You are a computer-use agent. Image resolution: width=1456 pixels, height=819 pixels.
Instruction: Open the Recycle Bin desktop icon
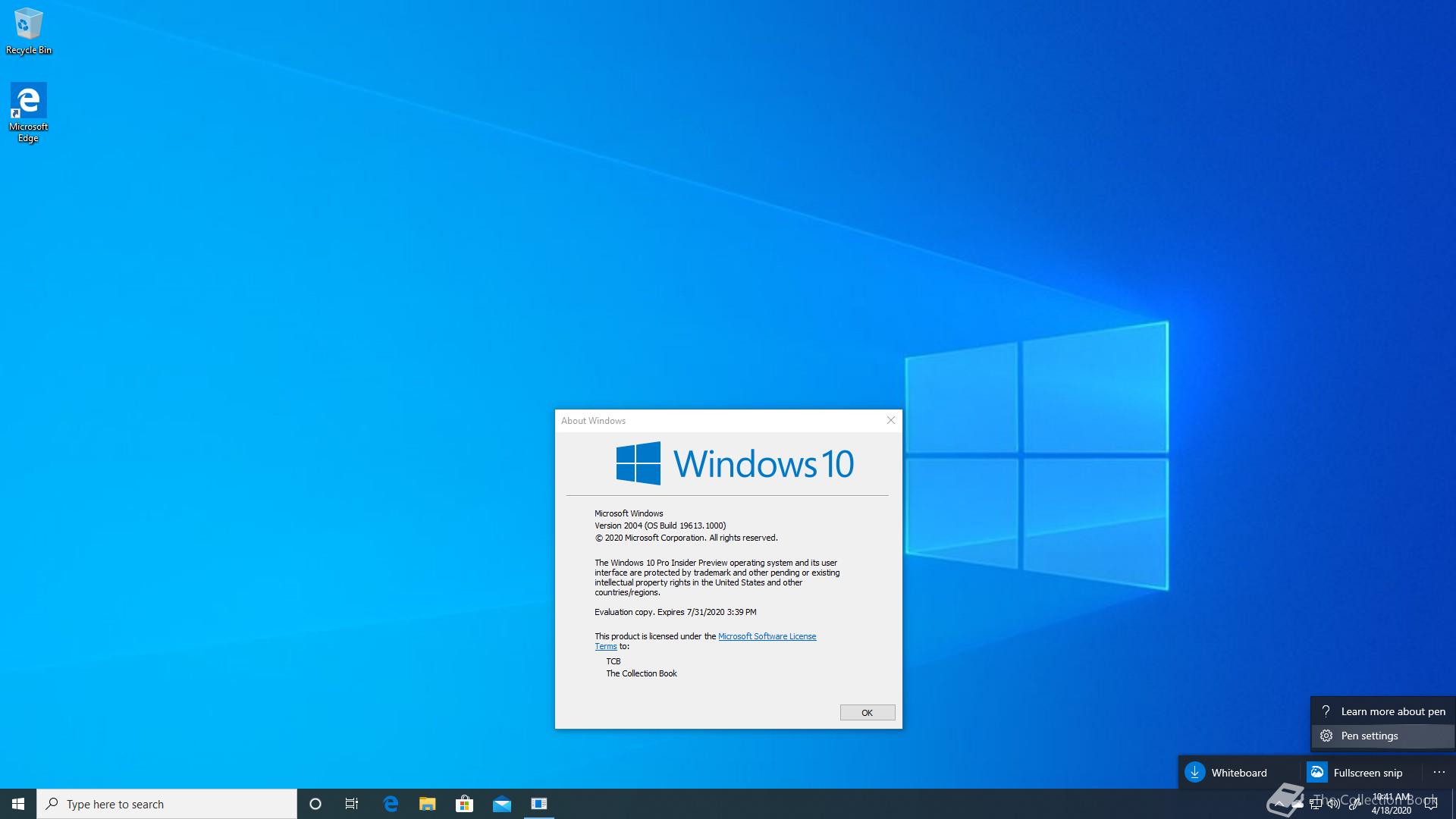tap(28, 32)
